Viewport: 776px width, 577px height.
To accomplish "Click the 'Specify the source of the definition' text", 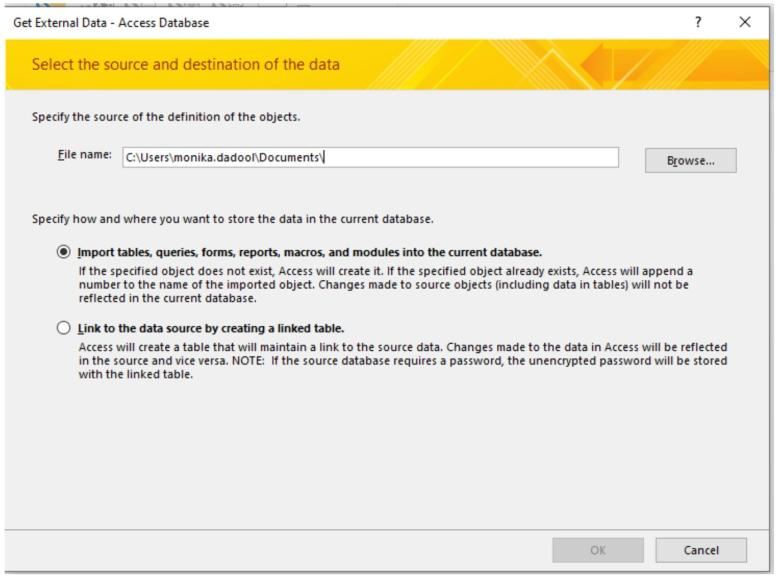I will (166, 117).
